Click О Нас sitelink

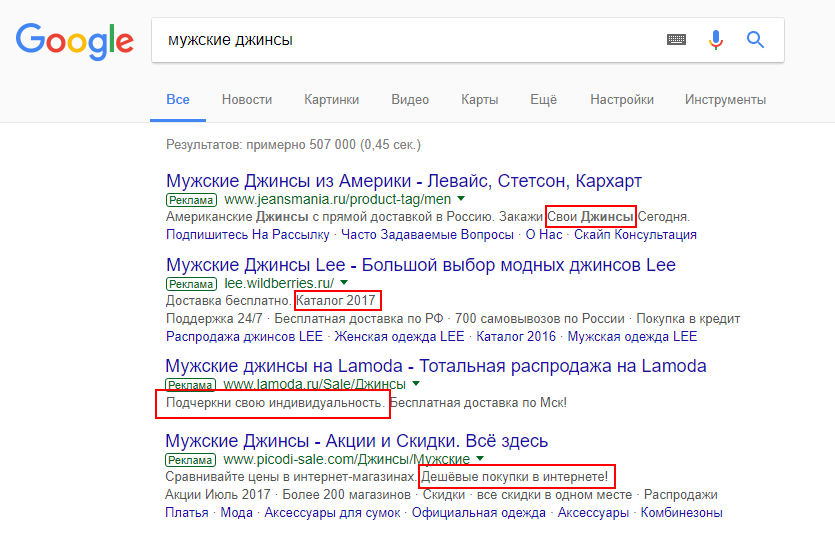(544, 235)
